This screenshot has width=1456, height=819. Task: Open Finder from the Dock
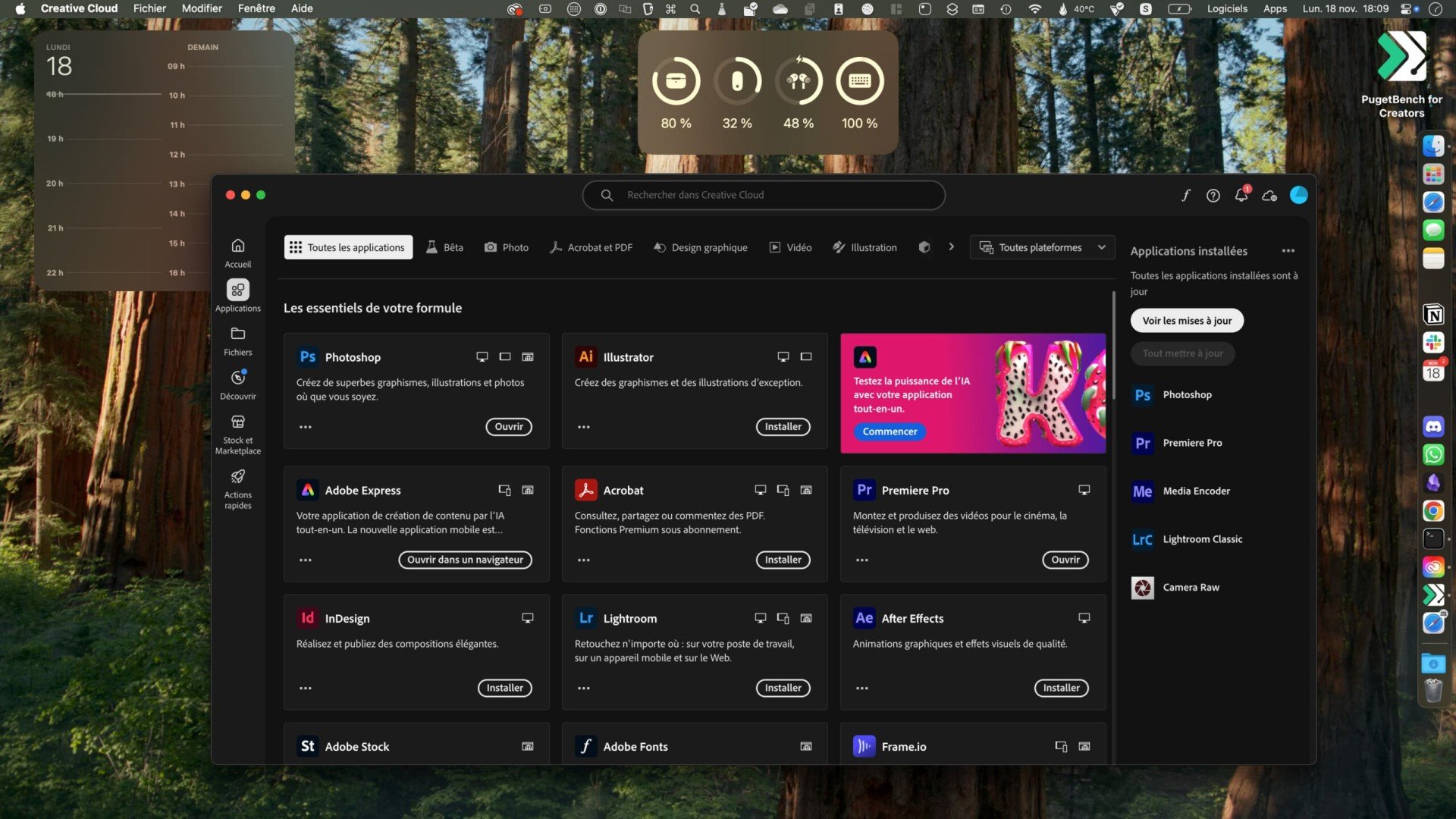[1432, 146]
